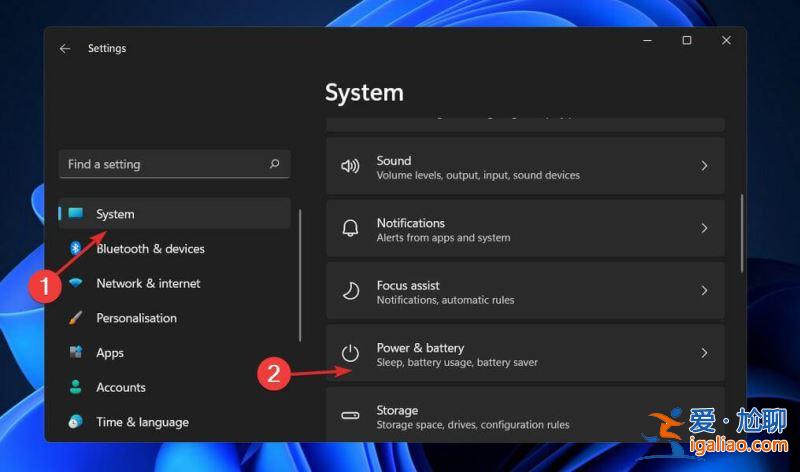Click the search magnifier icon

point(274,164)
